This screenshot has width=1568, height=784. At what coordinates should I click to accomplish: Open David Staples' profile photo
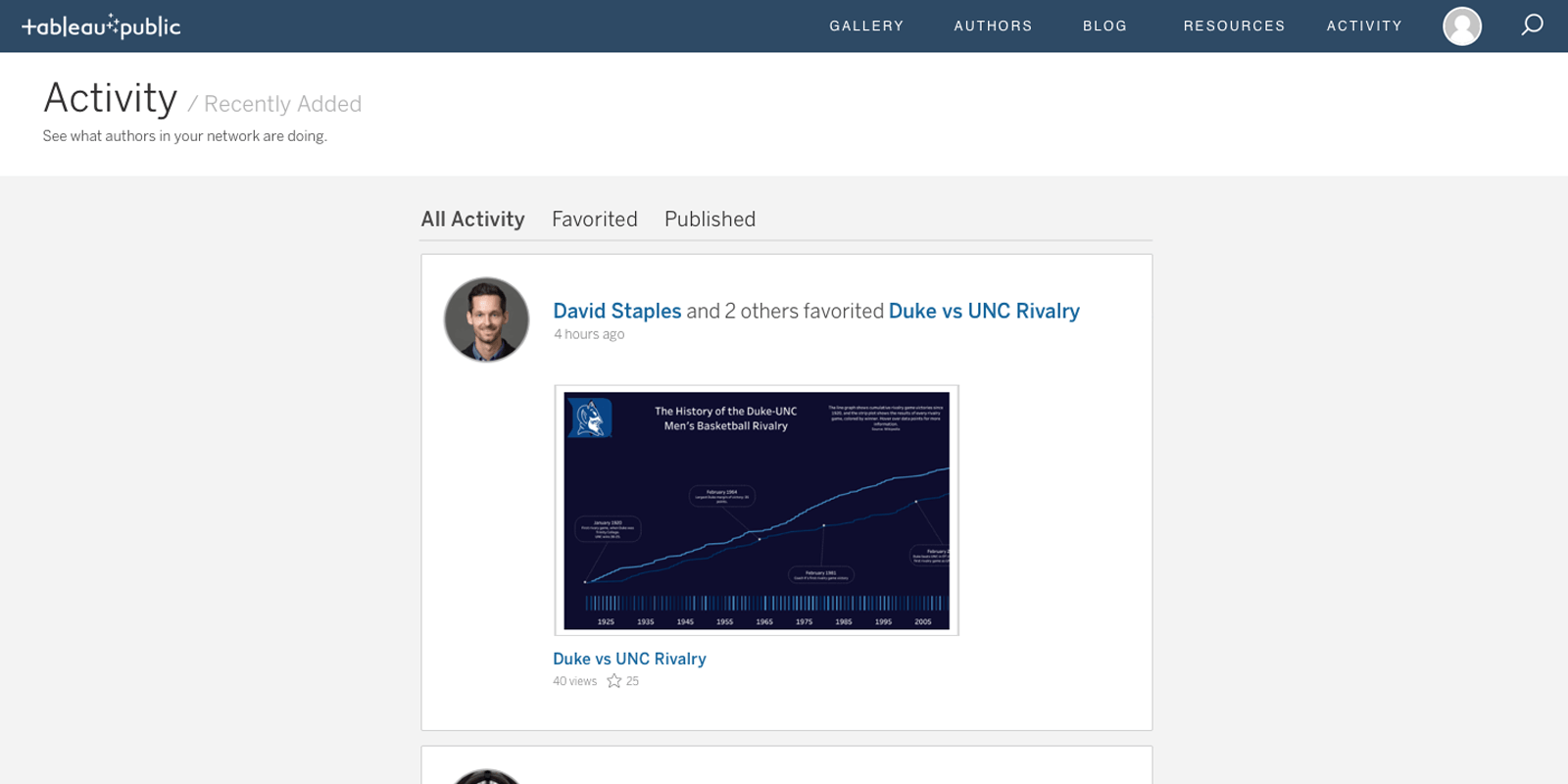coord(486,319)
